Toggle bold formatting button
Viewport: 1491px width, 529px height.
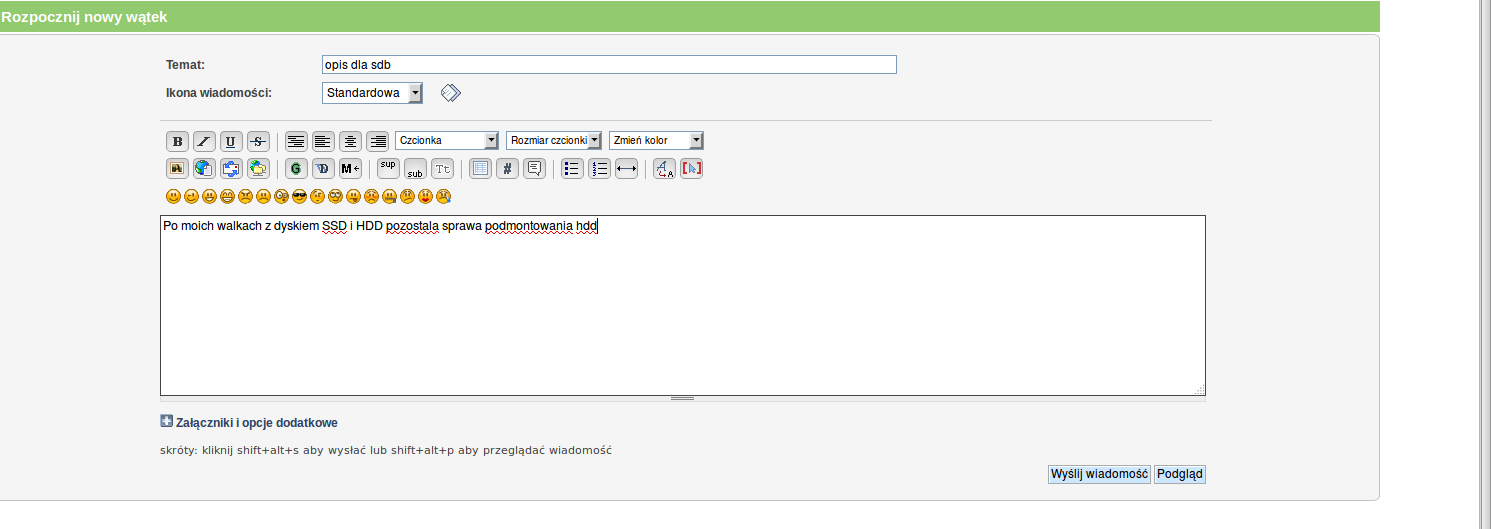(x=176, y=141)
